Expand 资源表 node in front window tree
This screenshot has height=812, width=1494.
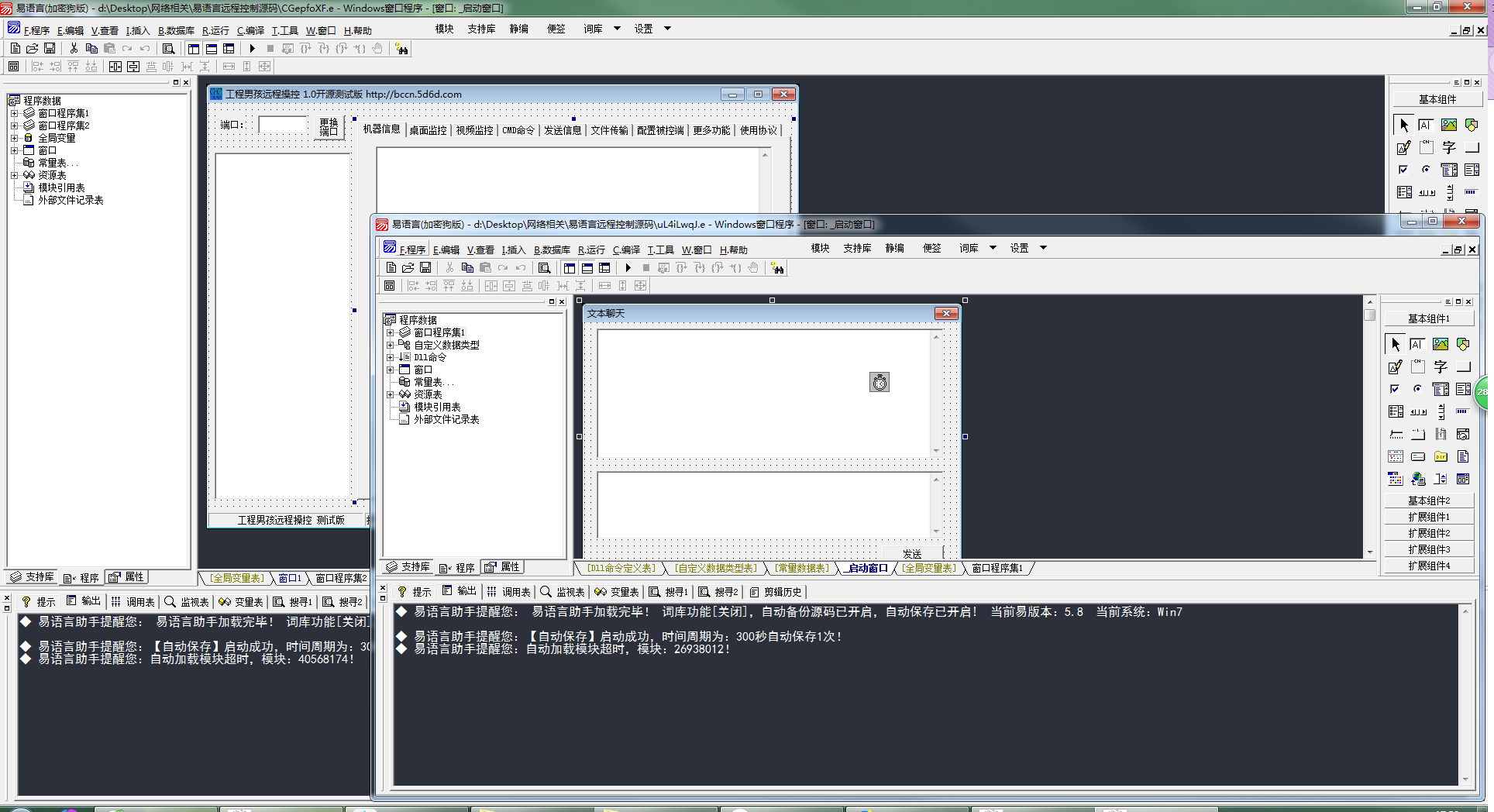(x=390, y=394)
